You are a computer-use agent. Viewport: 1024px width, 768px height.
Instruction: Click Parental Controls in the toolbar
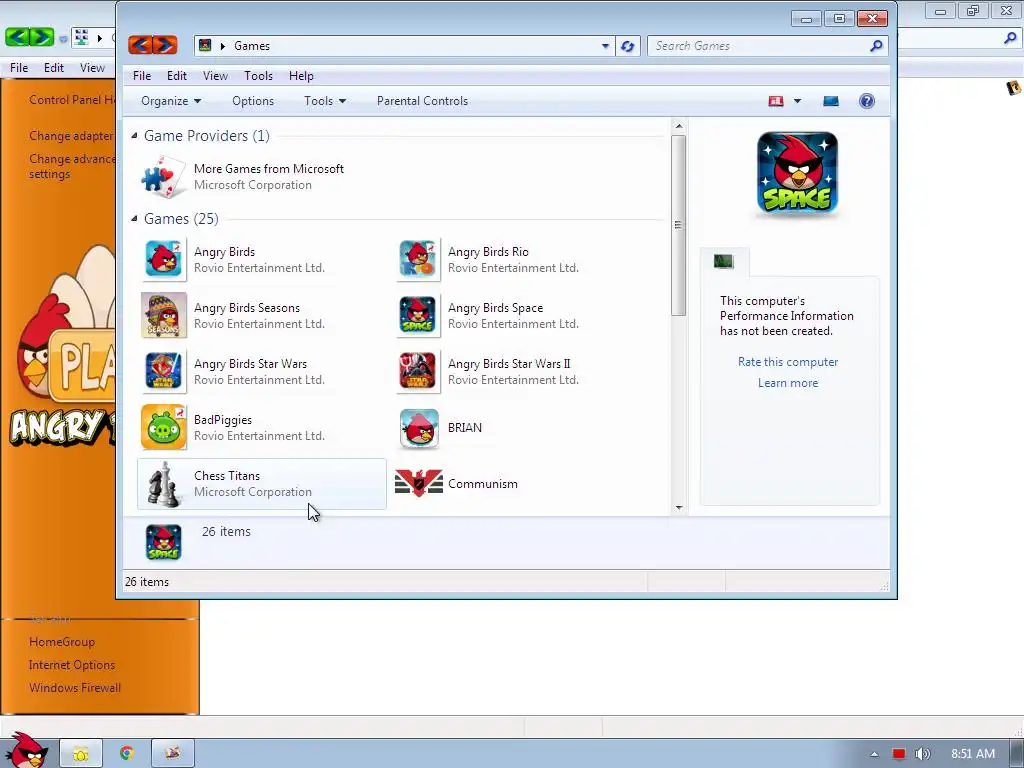[x=423, y=101]
